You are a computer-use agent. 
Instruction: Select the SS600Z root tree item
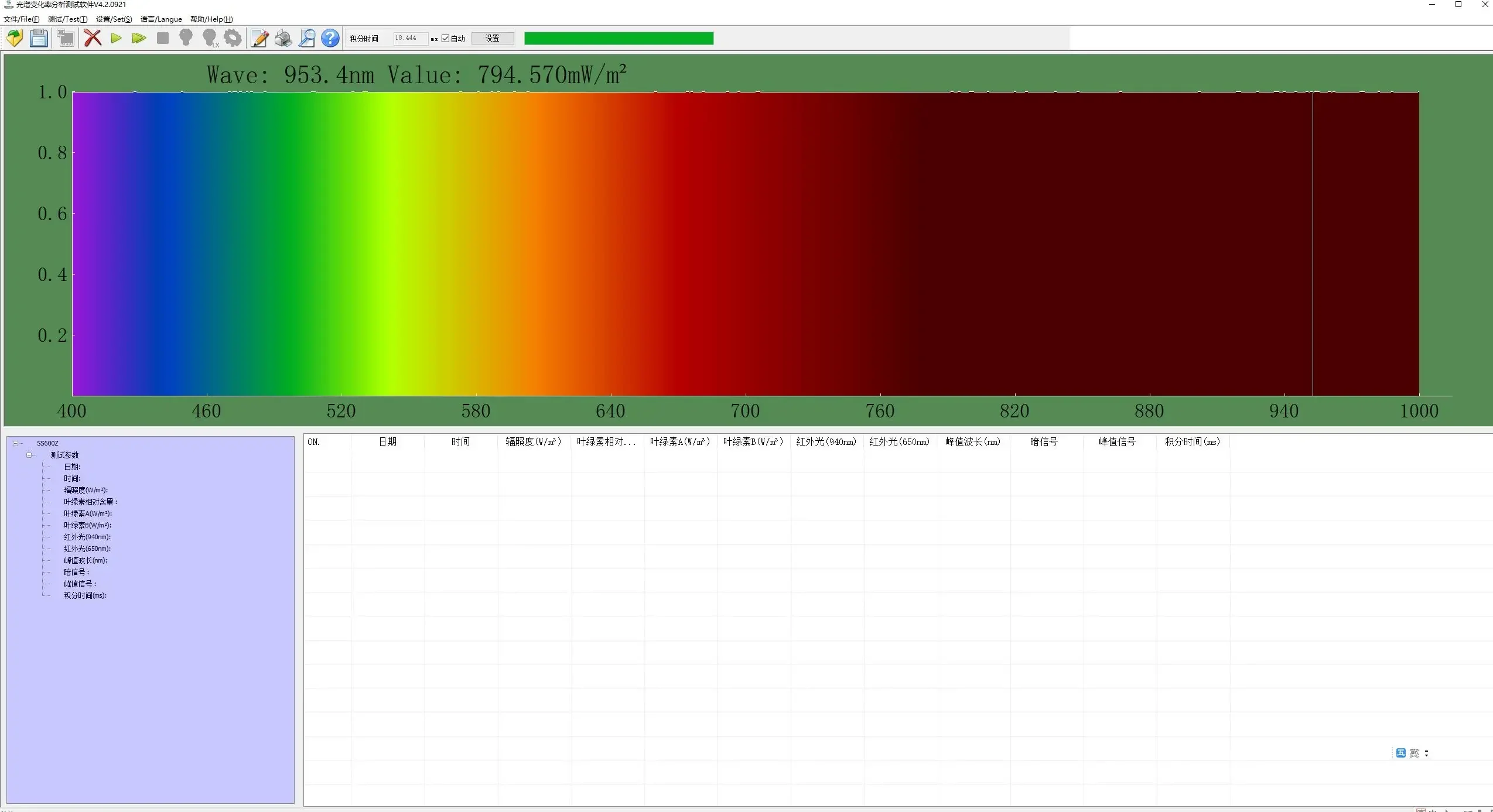(47, 443)
